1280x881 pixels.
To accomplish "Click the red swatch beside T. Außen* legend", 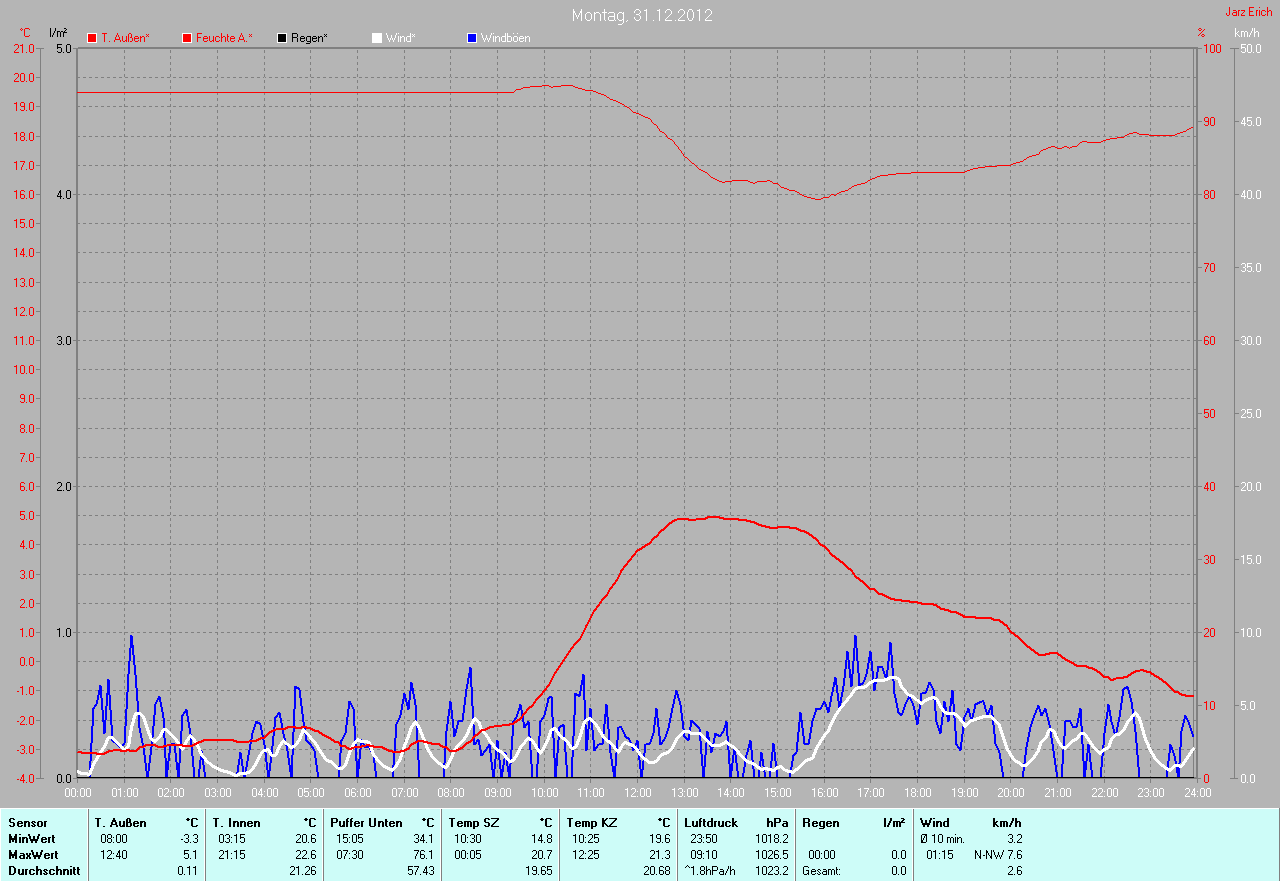I will tap(93, 38).
